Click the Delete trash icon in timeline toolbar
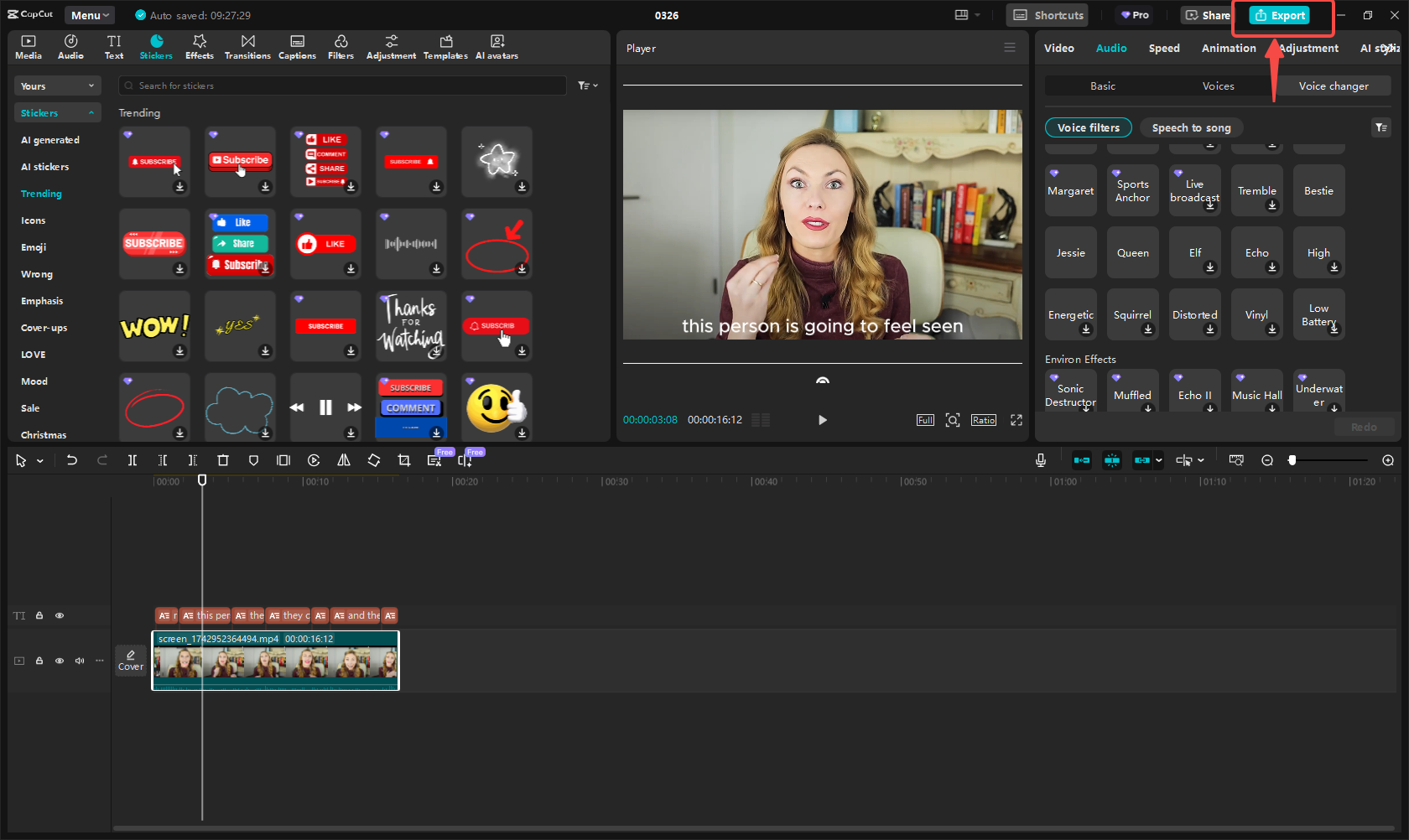This screenshot has width=1409, height=840. click(x=222, y=460)
